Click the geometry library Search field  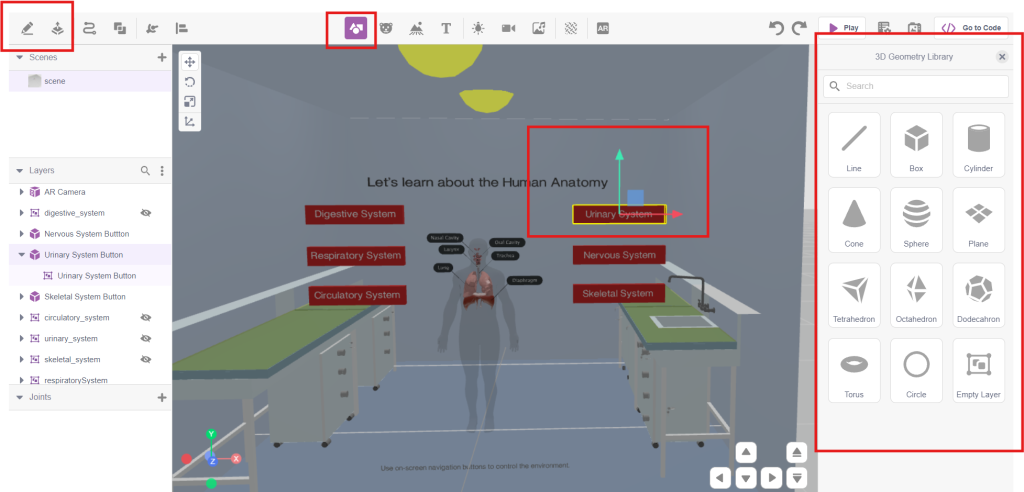(920, 86)
